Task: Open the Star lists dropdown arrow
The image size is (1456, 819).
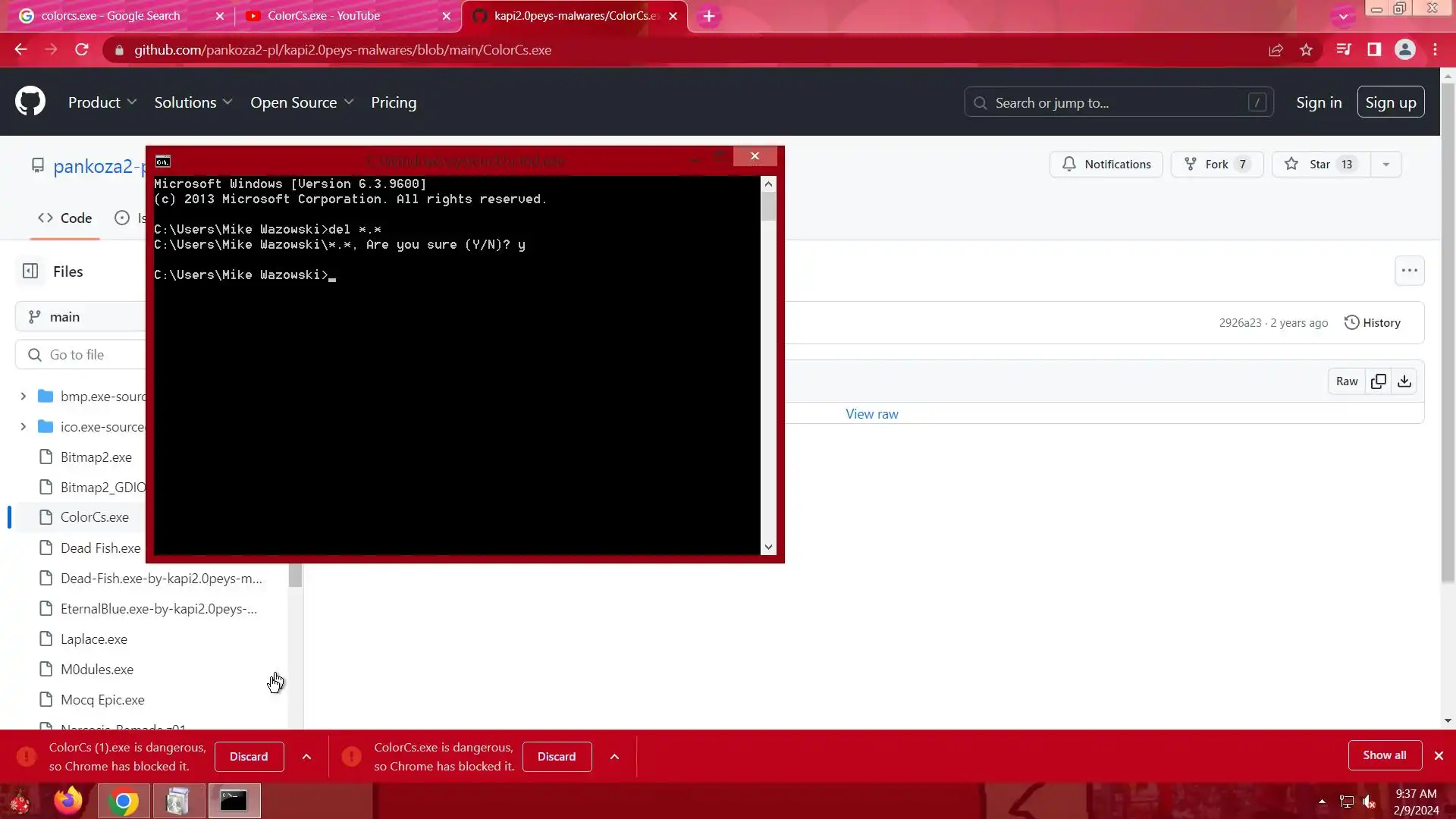Action: 1385,165
